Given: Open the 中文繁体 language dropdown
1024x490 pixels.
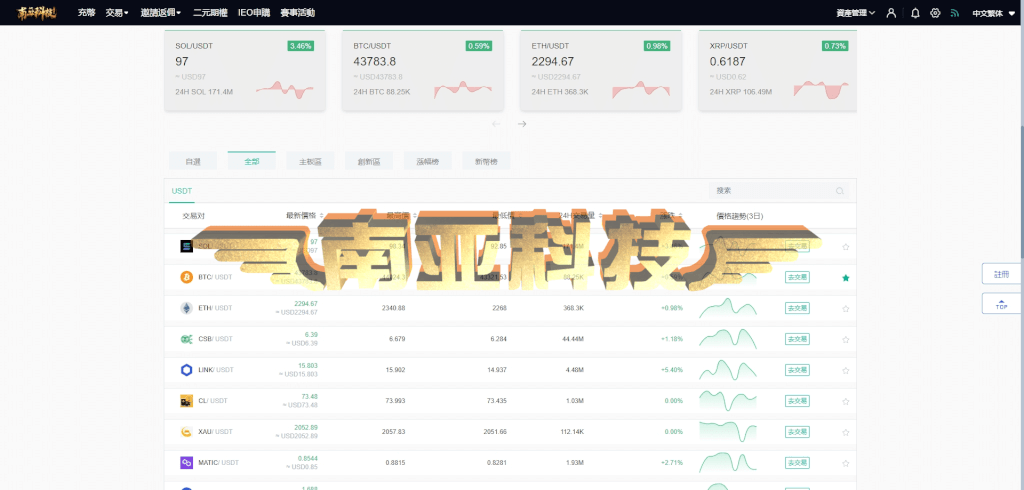Looking at the screenshot, I should (x=994, y=12).
